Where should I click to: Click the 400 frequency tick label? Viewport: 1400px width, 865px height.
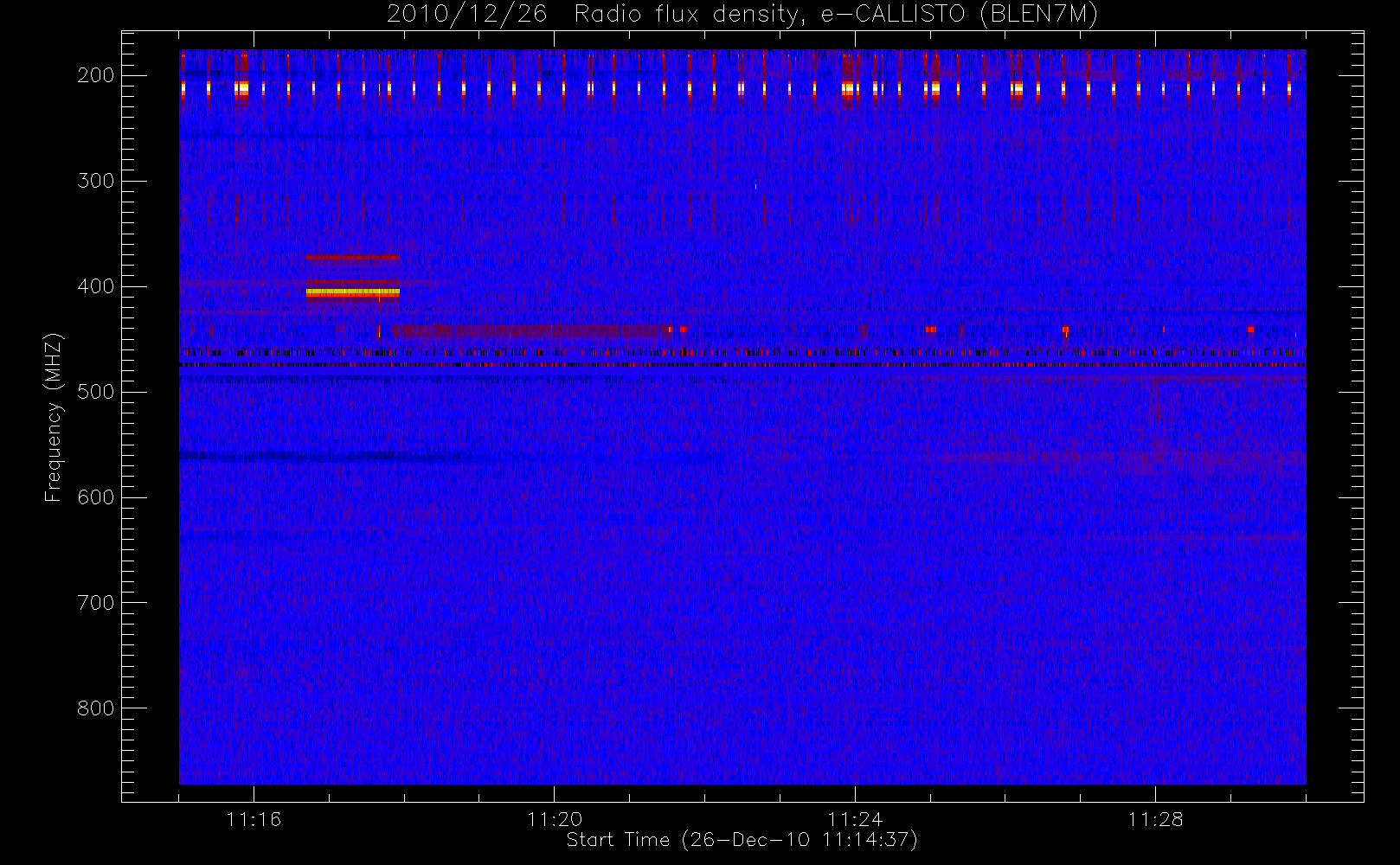tap(96, 286)
